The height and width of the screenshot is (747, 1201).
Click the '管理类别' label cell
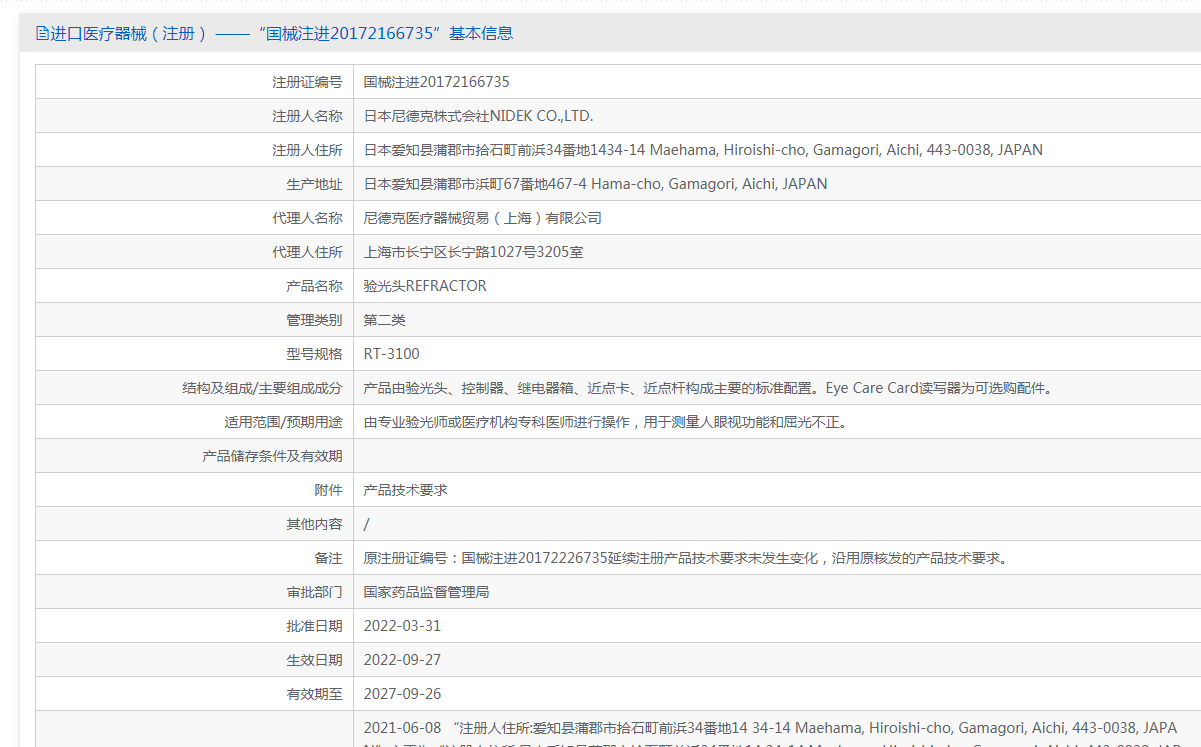pos(195,320)
